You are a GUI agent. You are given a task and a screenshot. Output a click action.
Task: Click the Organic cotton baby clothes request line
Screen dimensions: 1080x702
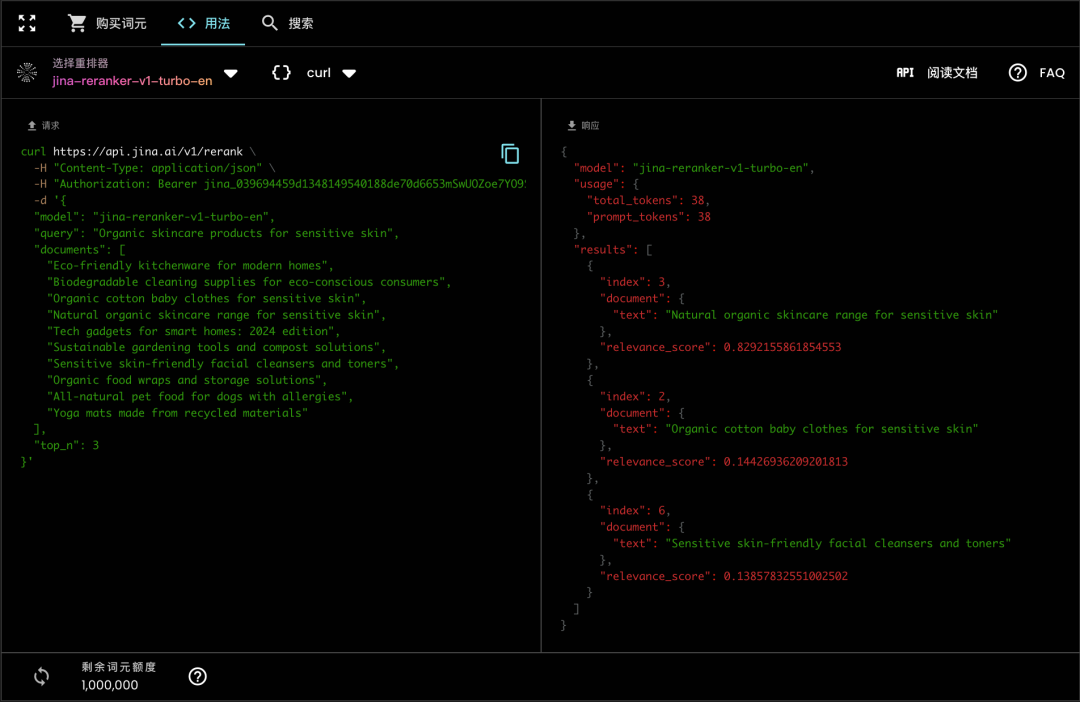click(x=207, y=299)
